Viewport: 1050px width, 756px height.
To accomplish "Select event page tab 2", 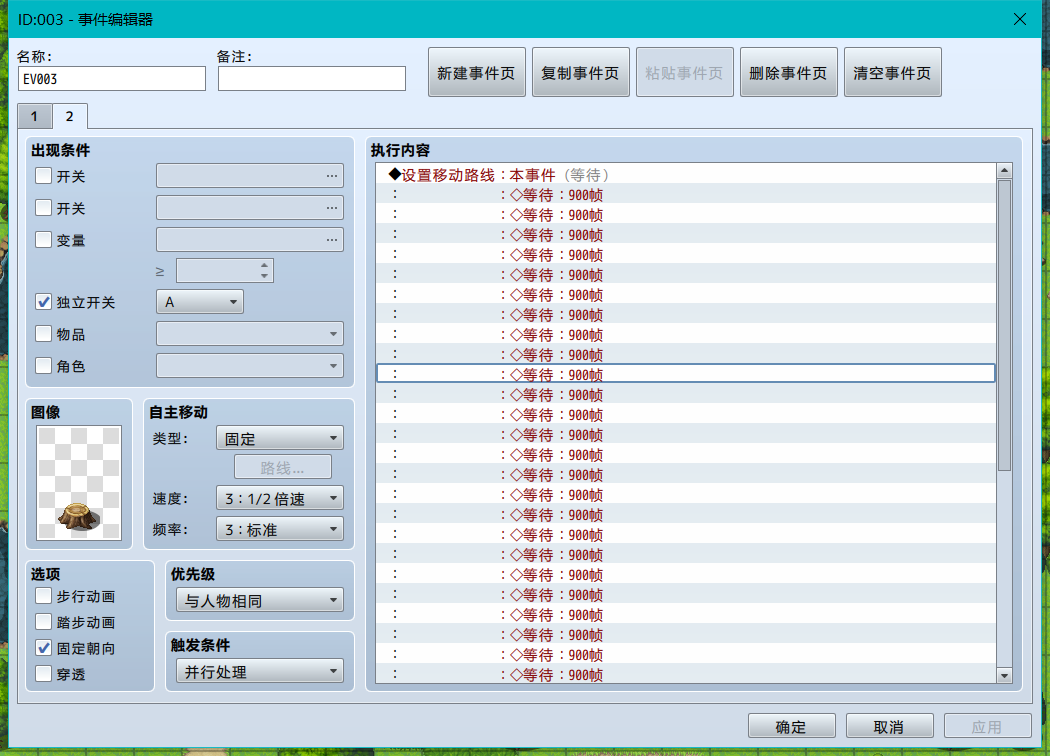I will pos(70,116).
